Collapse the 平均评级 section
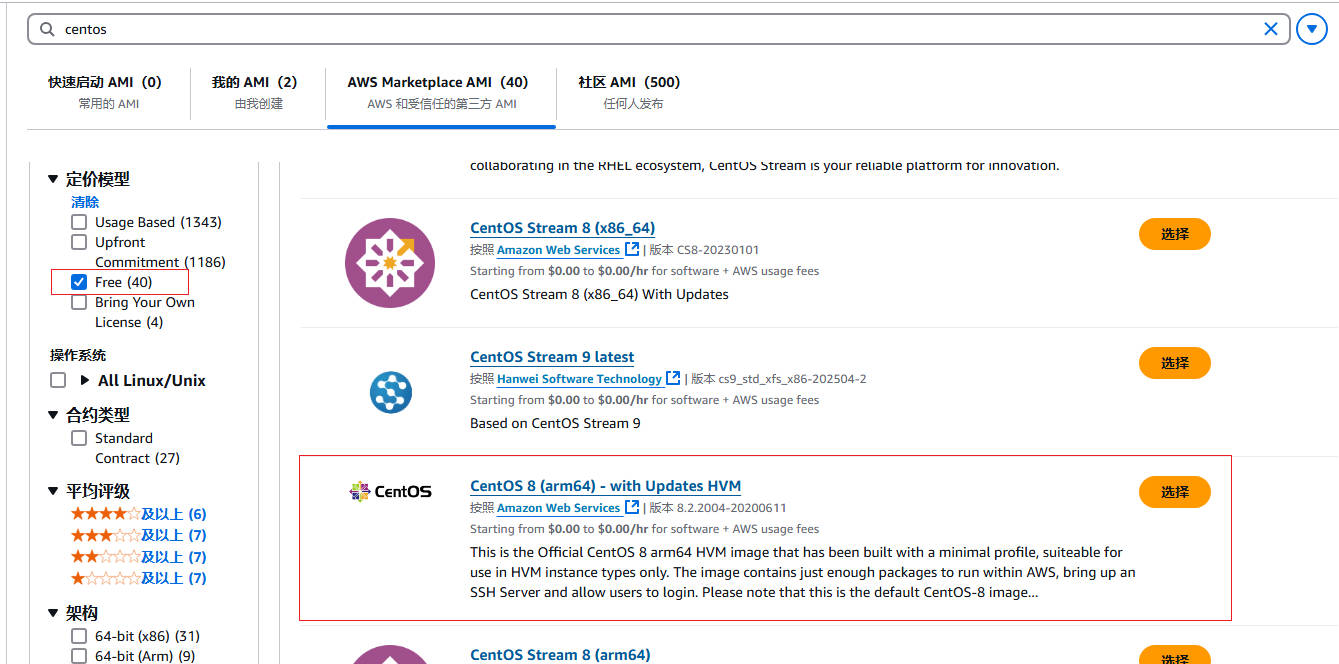1339x664 pixels. coord(53,491)
